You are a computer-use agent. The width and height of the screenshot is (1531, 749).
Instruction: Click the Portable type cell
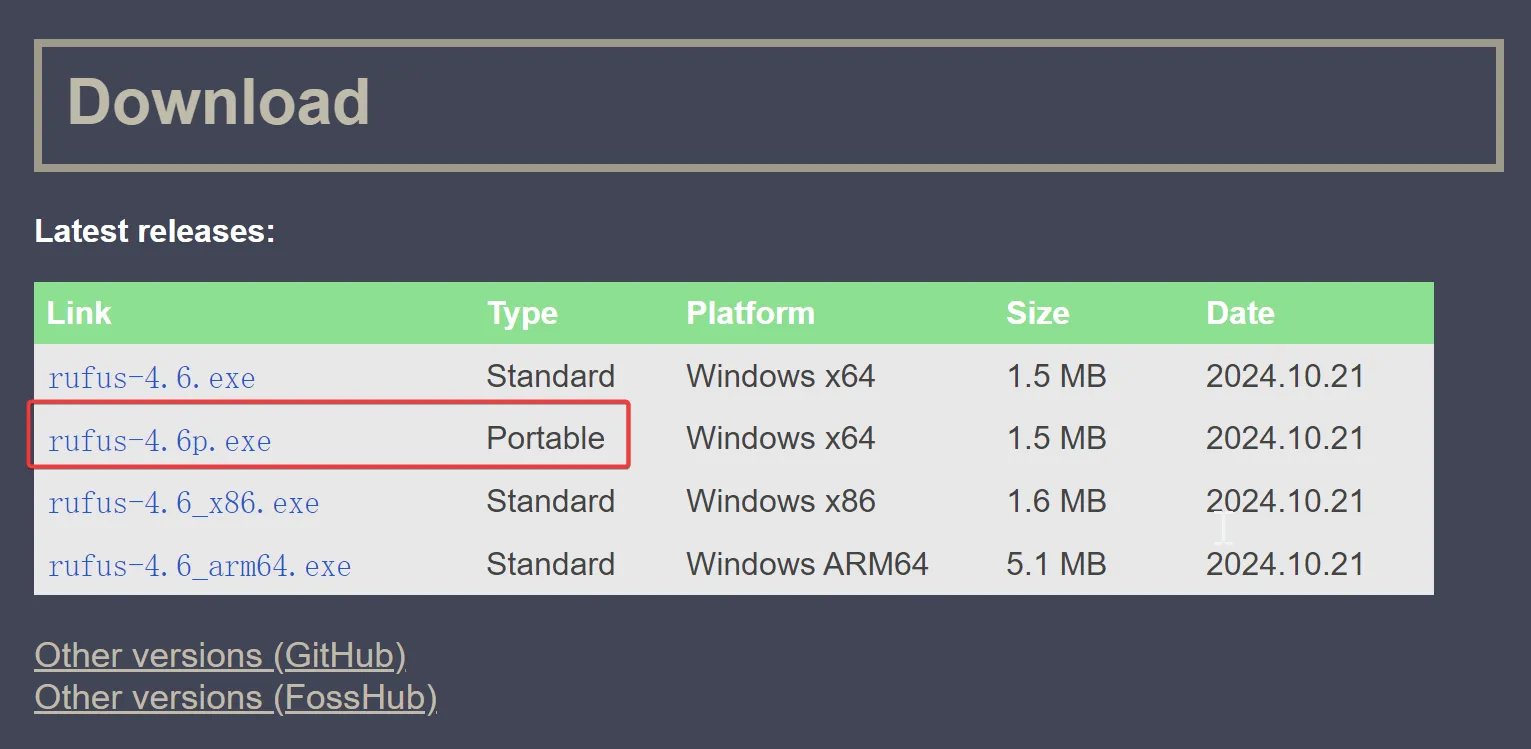545,438
